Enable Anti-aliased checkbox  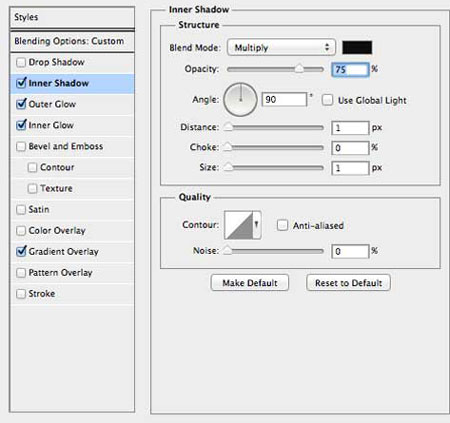pyautogui.click(x=282, y=225)
